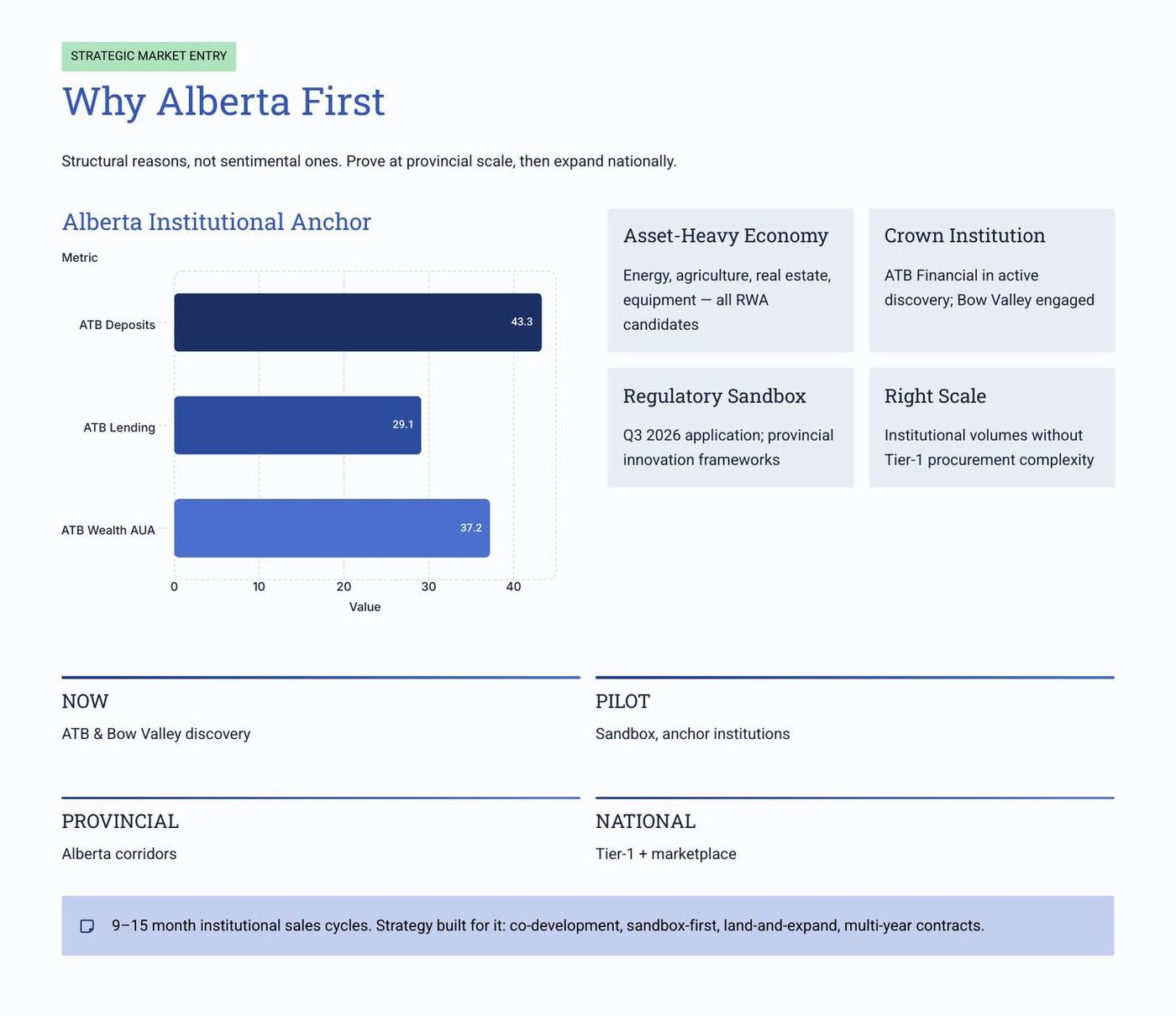
Task: Click the NOW phase heading
Action: (x=85, y=701)
